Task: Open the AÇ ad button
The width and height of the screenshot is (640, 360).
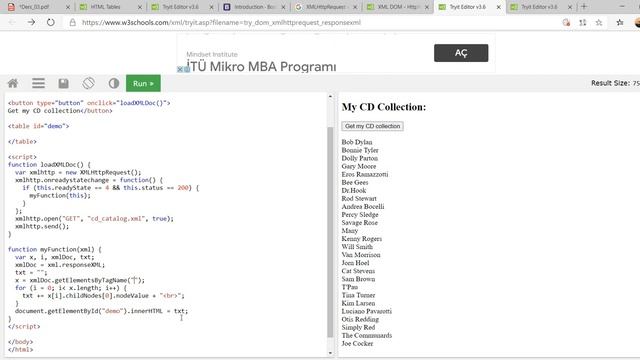Action: click(x=461, y=53)
